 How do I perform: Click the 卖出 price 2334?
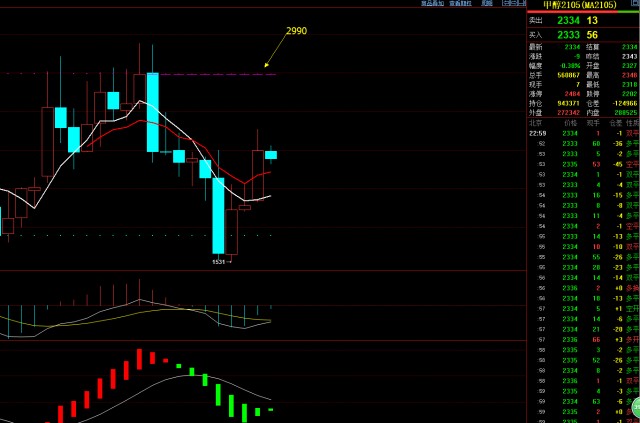click(x=568, y=20)
